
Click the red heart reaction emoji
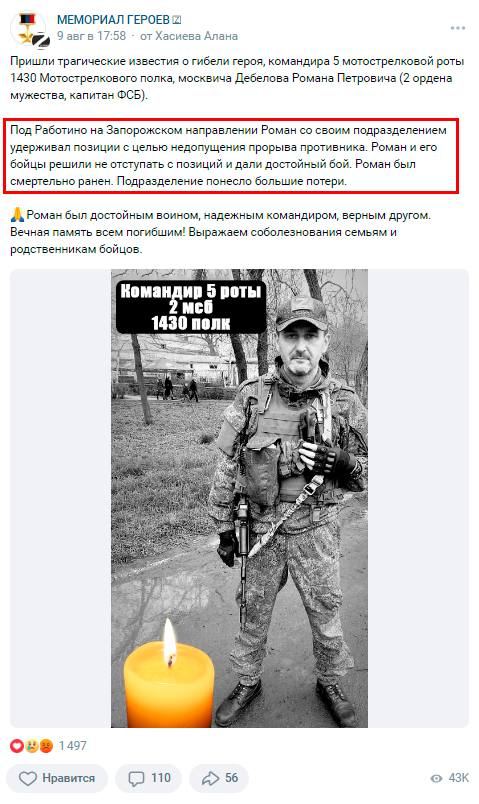[17, 746]
